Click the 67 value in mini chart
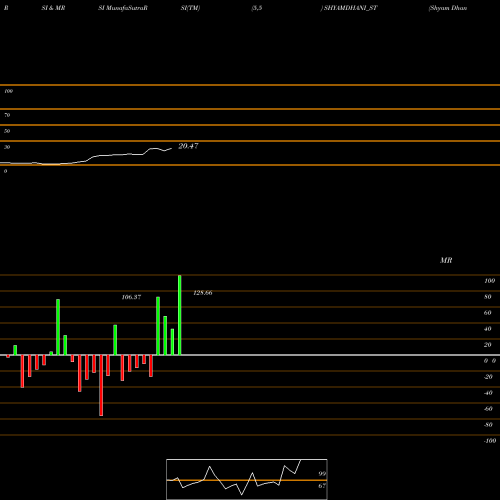This screenshot has width=500, height=500. click(322, 486)
